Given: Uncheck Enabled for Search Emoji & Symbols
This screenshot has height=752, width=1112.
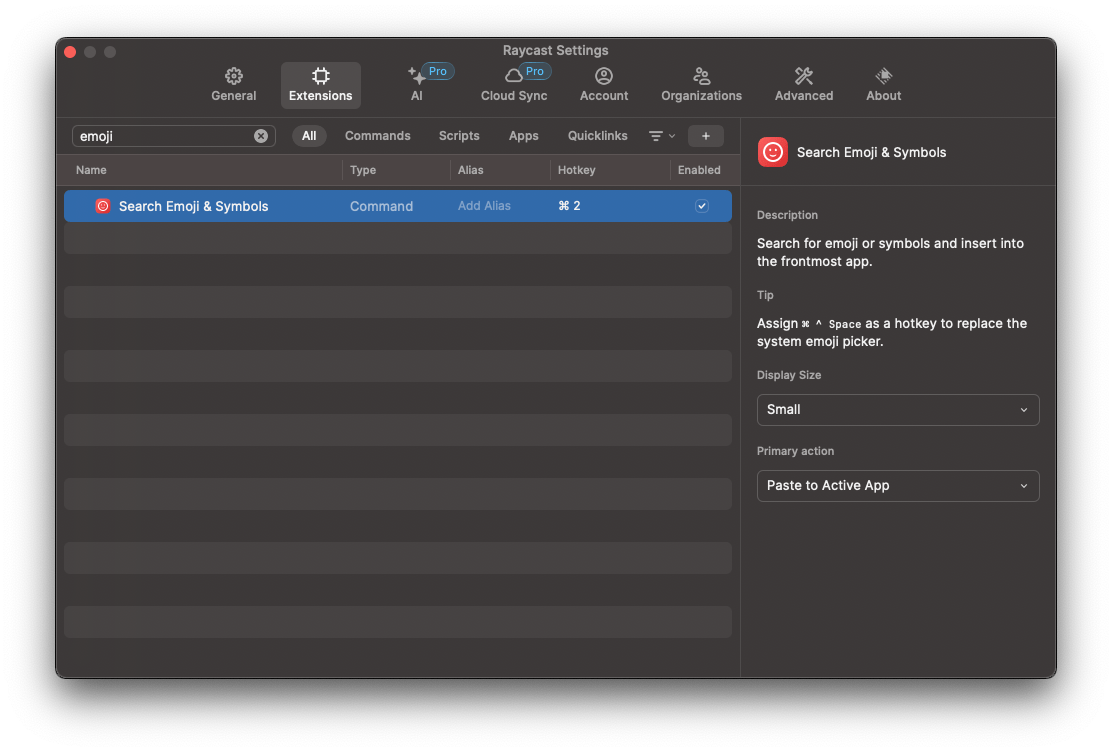Looking at the screenshot, I should tap(701, 206).
